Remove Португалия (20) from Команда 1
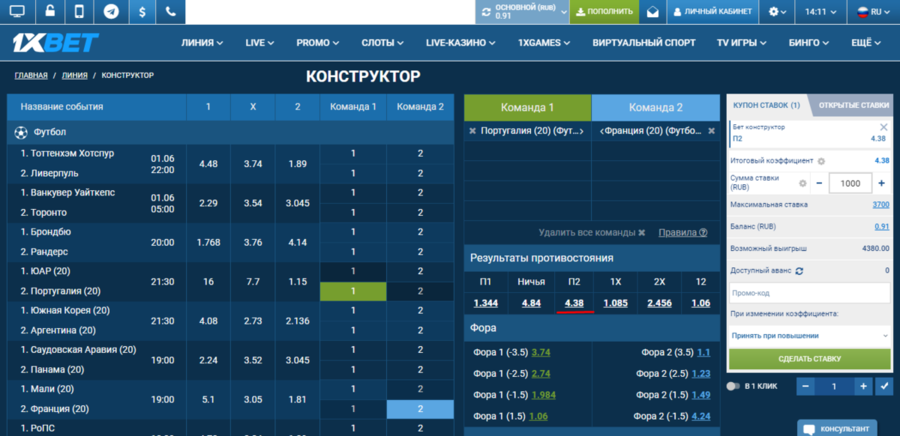Viewport: 900px width, 436px height. (x=472, y=131)
